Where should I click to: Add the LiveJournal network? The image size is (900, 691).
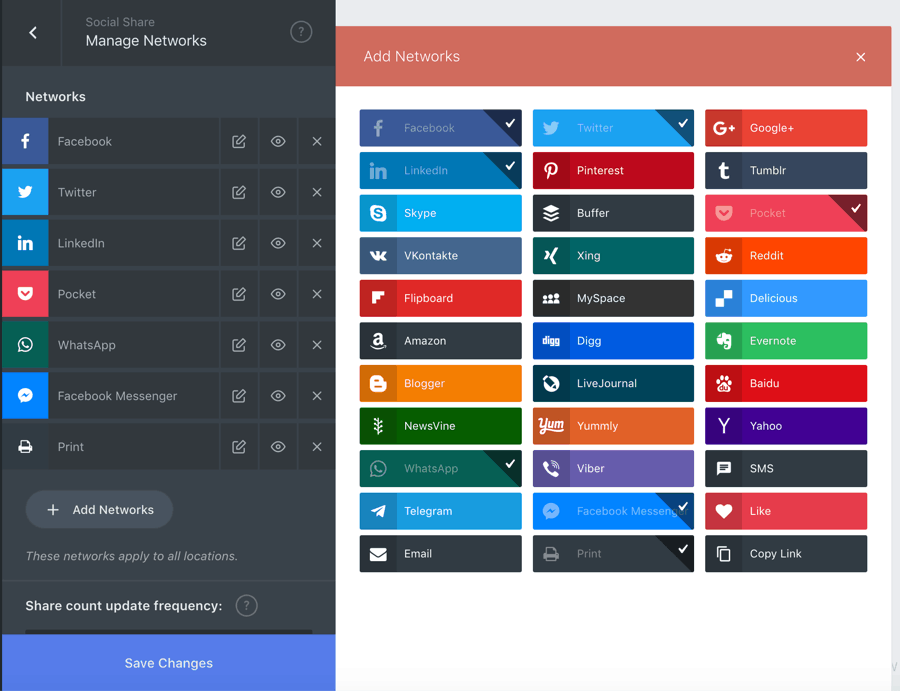[x=613, y=383]
